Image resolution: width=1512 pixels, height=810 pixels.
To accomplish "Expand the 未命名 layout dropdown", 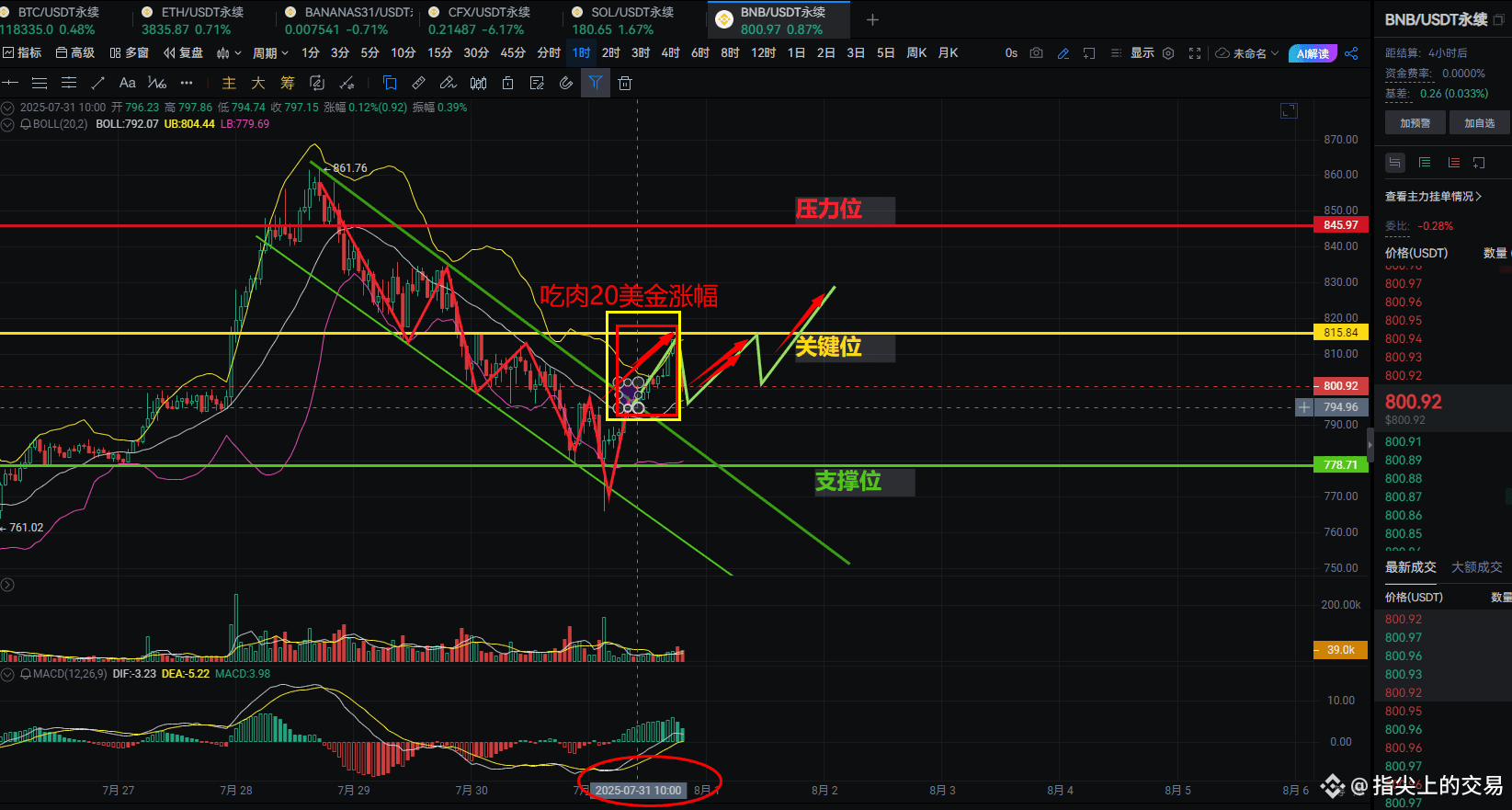I will pos(1247,53).
